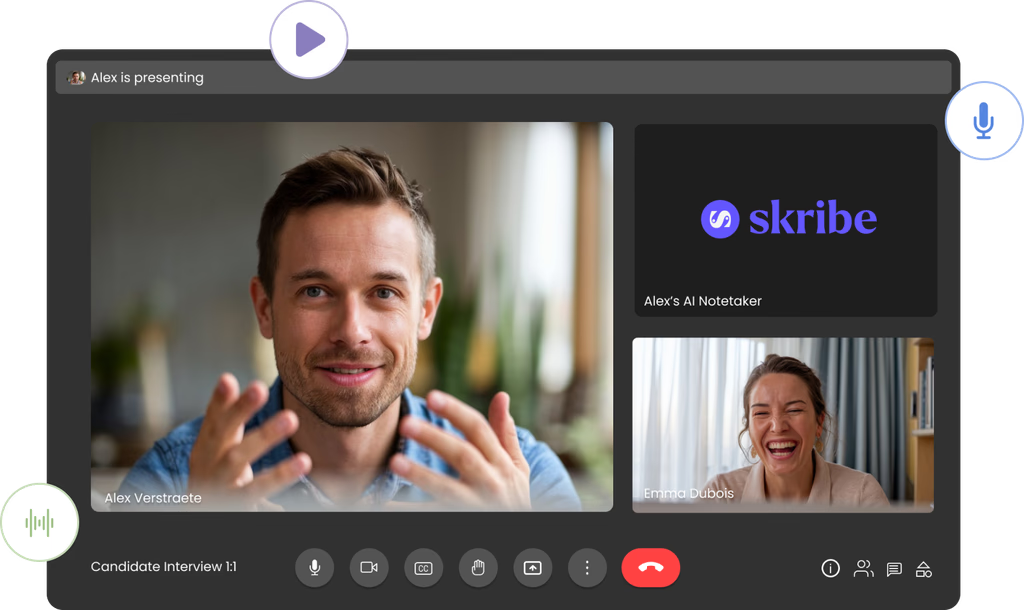Raise your hand in the meeting
The width and height of the screenshot is (1024, 610).
(x=478, y=568)
